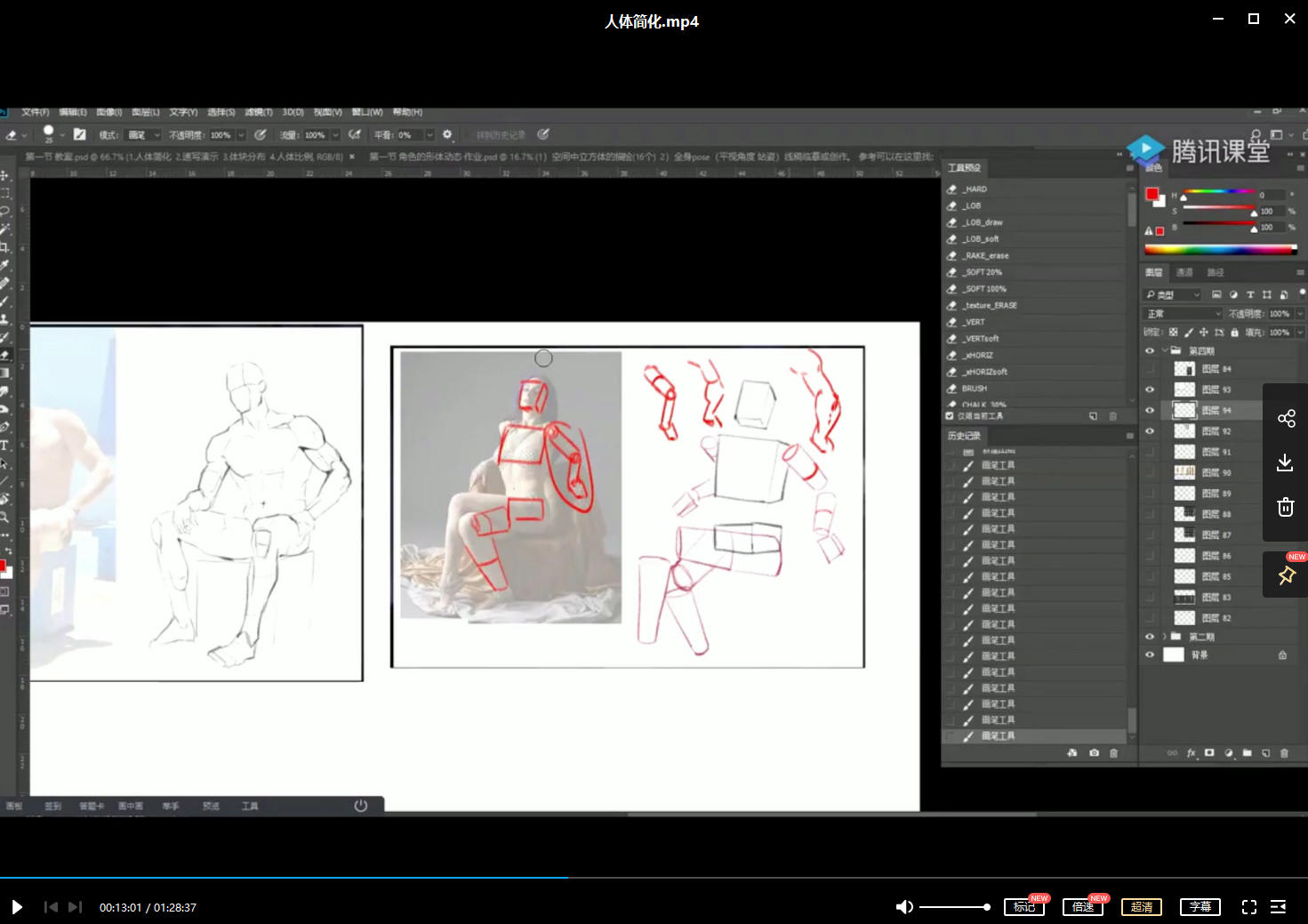
Task: Toggle visibility of 背景 layer
Action: tap(1150, 655)
